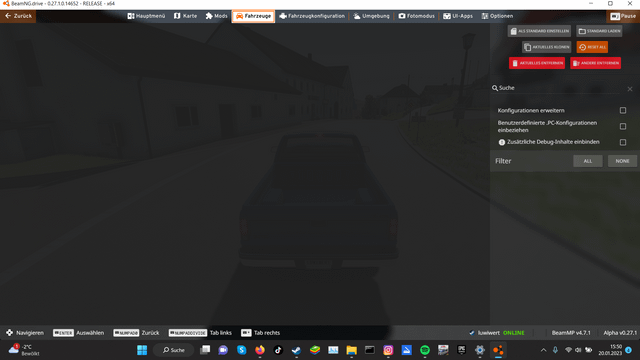This screenshot has width=640, height=360.
Task: Open Steam from the taskbar
Action: [x=296, y=350]
